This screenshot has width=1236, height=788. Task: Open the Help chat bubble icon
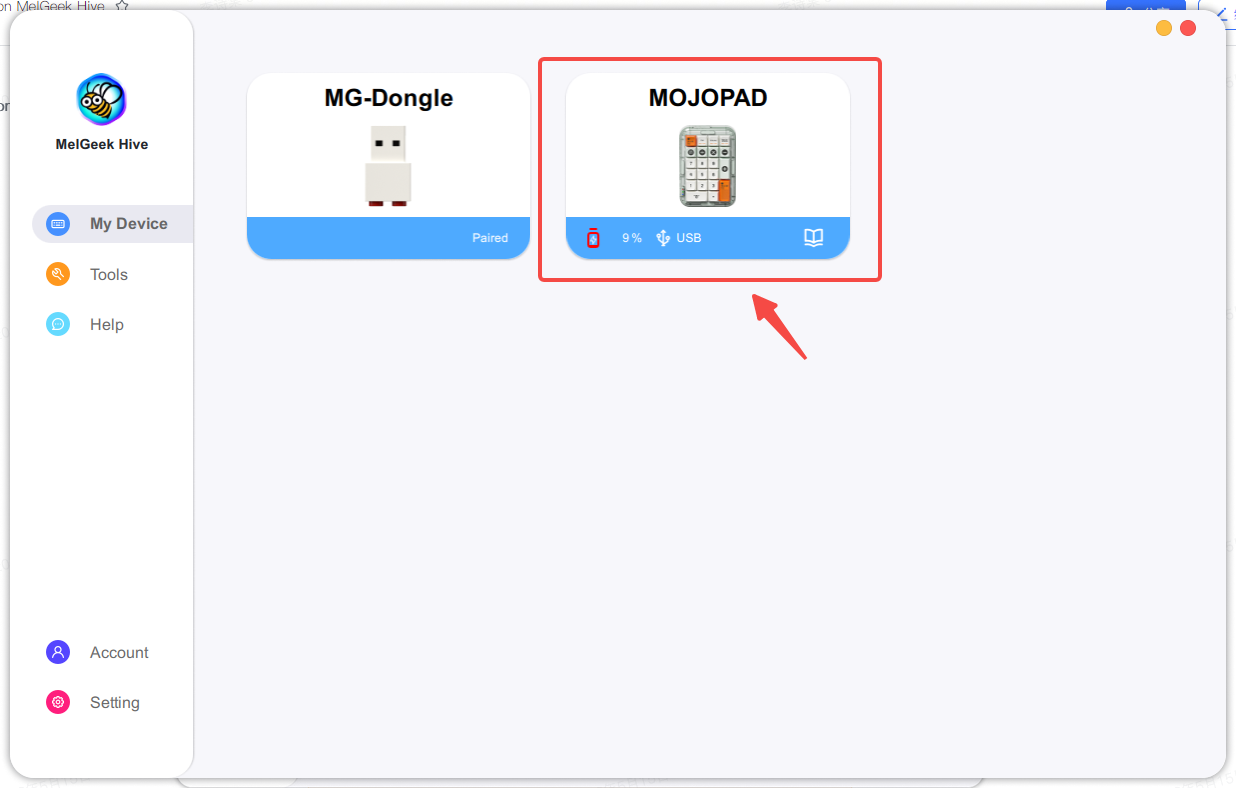pos(58,324)
